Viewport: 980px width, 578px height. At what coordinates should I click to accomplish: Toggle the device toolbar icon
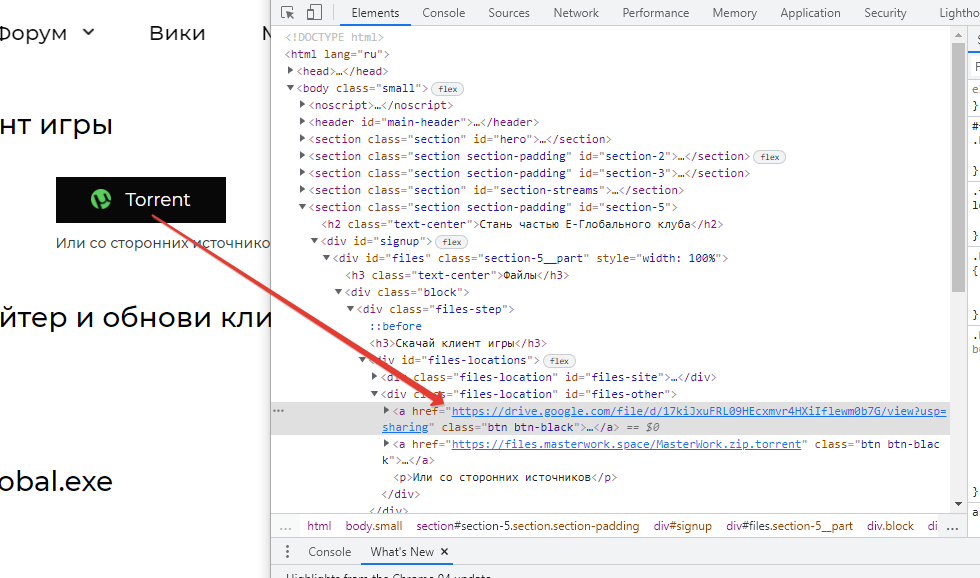314,12
